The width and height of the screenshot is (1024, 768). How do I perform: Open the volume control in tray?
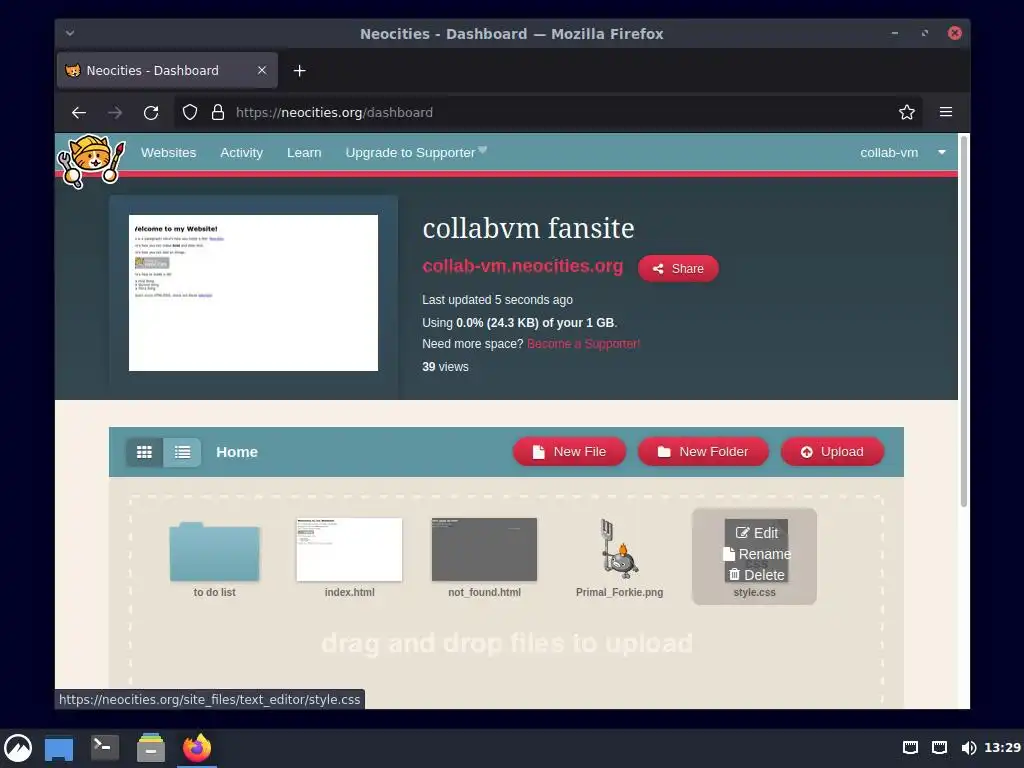point(968,748)
